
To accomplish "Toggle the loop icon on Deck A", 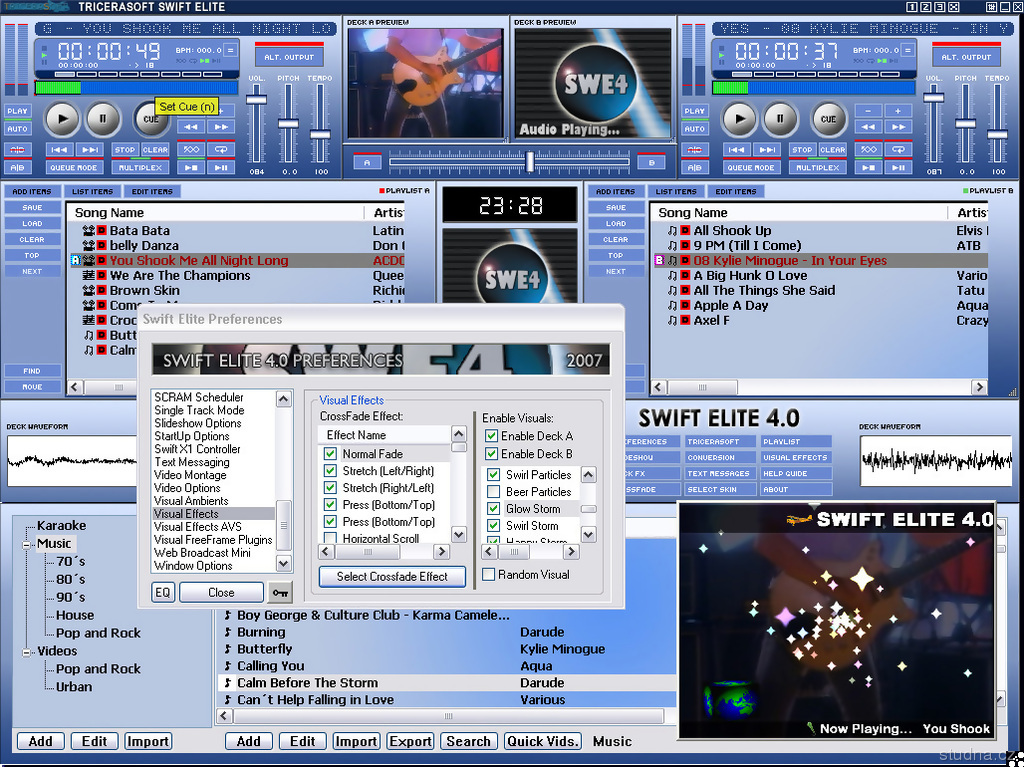I will click(x=221, y=150).
